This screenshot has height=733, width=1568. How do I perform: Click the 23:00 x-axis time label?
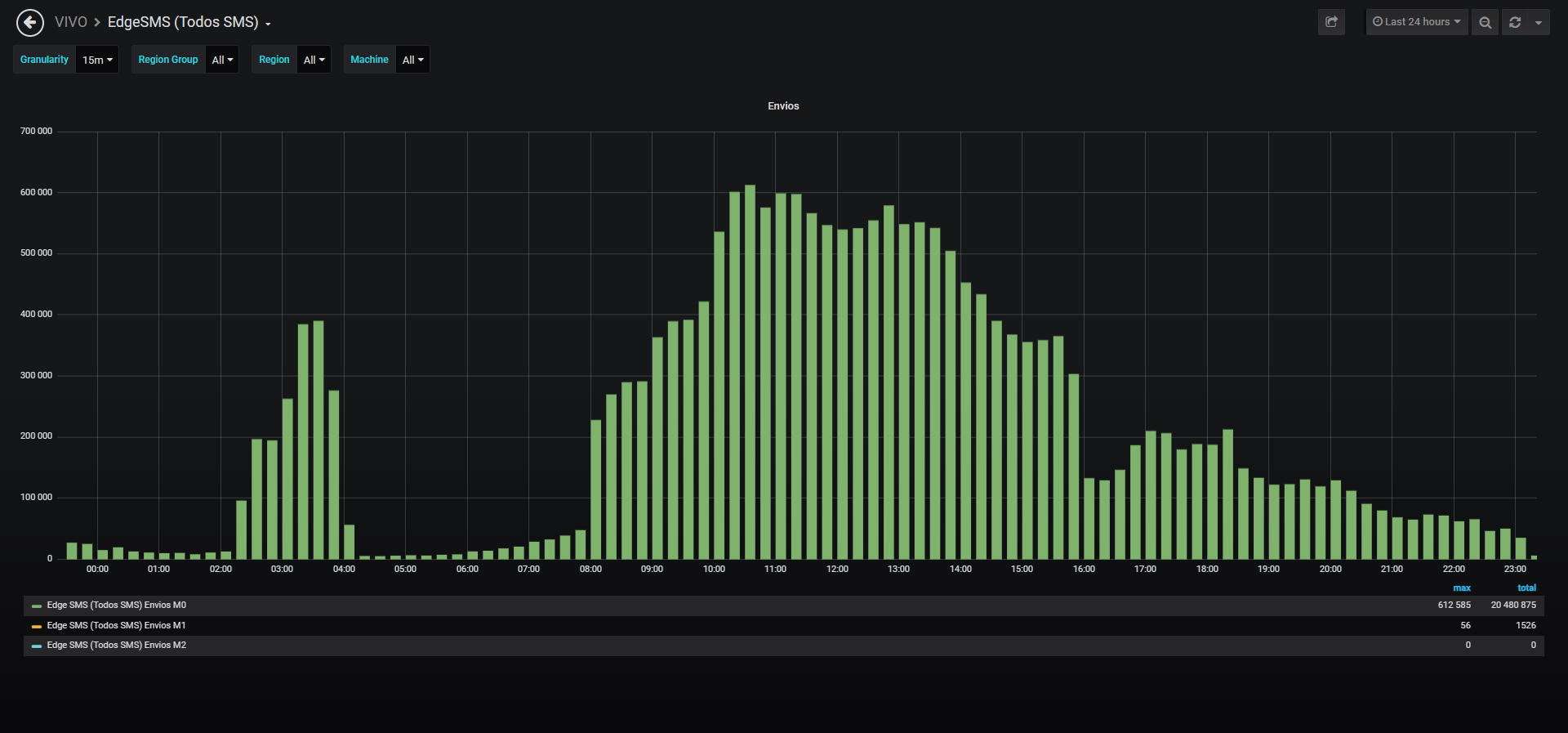(1515, 570)
